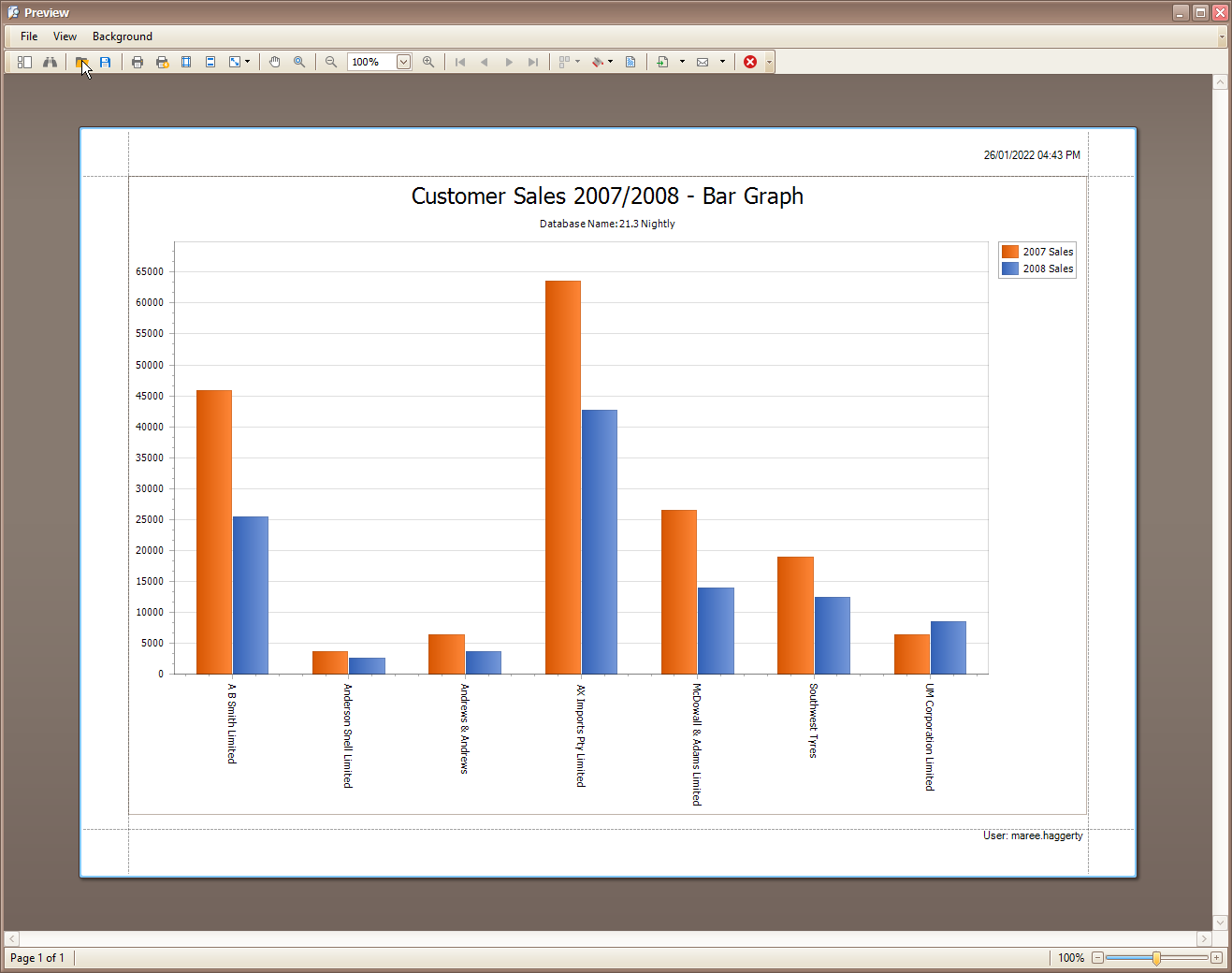Click the blue 2008 Sales legend swatch

1010,269
